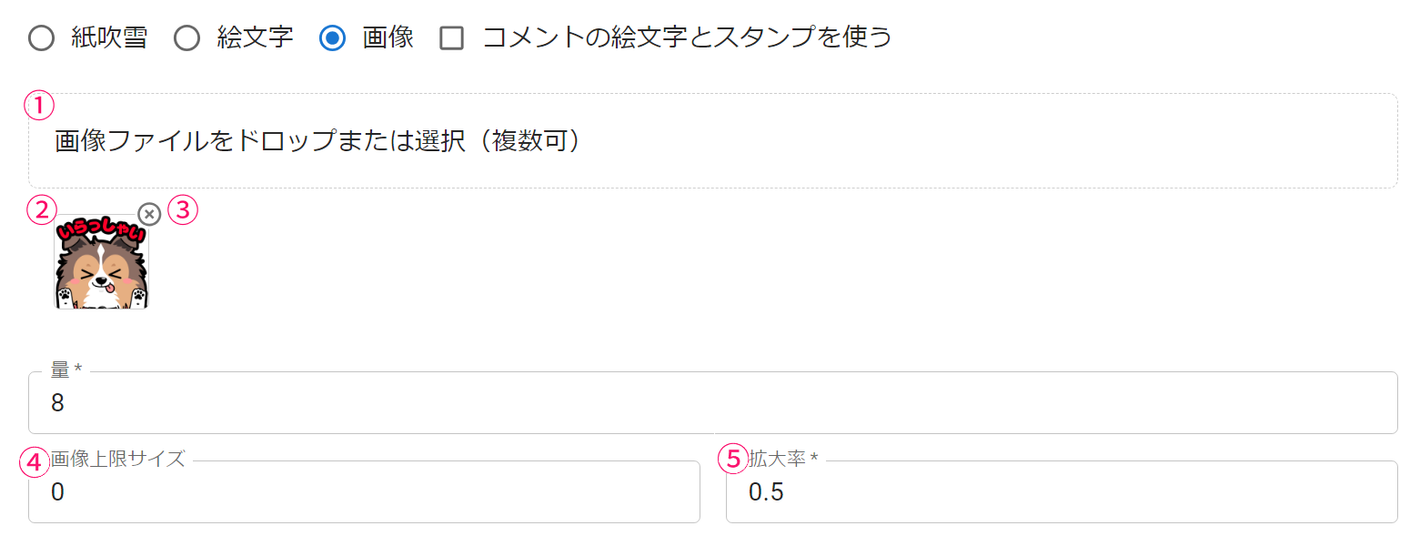Viewport: 1420px width, 548px height.
Task: Click the circled number 3 marker
Action: tap(183, 211)
